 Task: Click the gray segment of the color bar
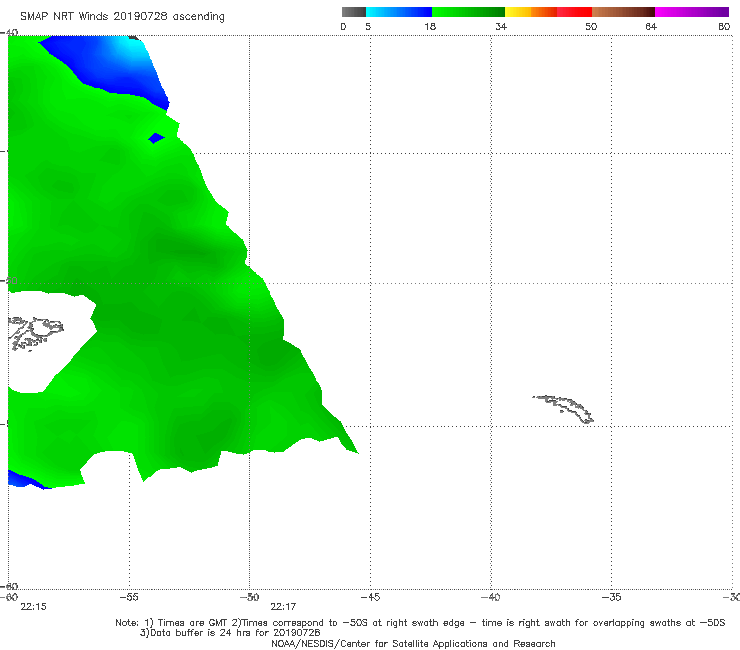[x=354, y=12]
